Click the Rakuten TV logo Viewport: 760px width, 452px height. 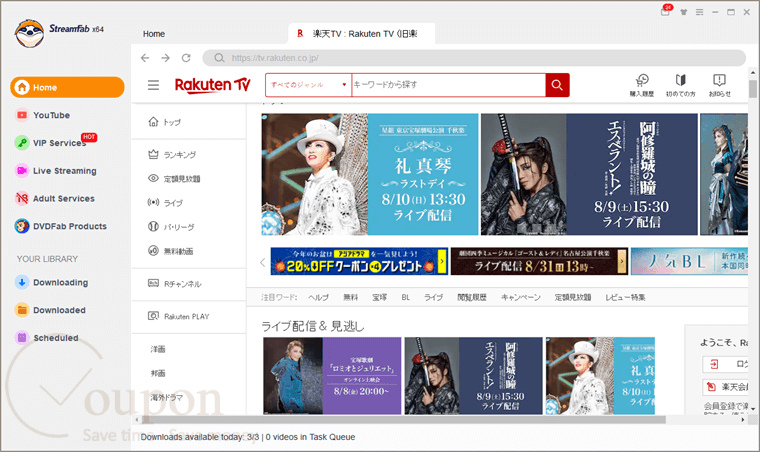[212, 85]
